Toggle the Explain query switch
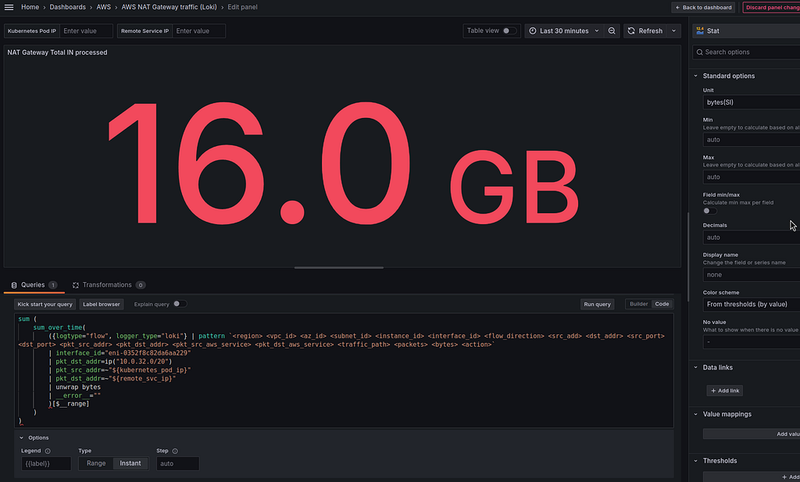This screenshot has height=482, width=800. (180, 303)
